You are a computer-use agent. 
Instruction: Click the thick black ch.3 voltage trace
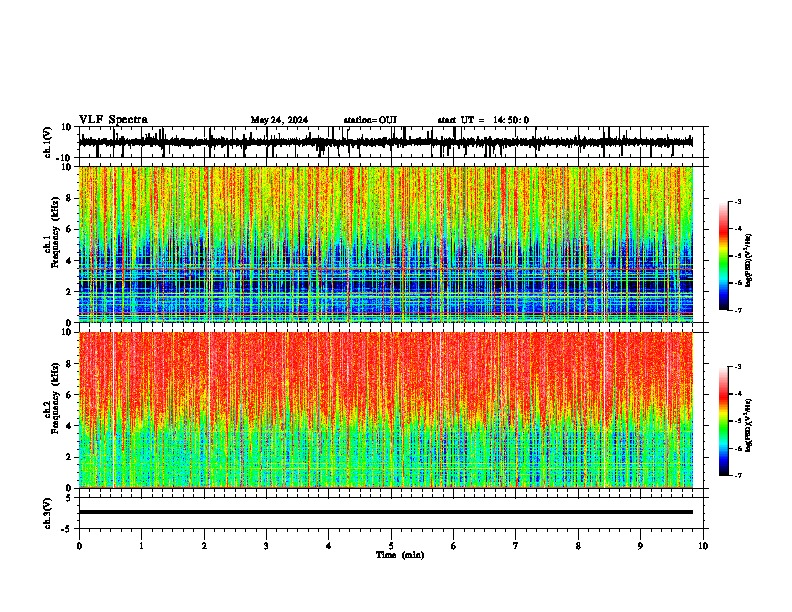click(386, 512)
